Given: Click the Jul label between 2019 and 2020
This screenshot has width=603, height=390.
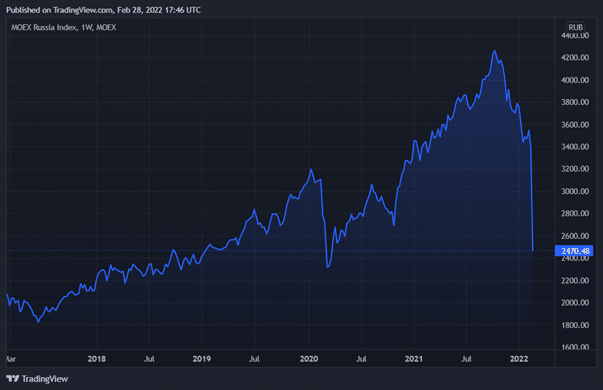Looking at the screenshot, I should tap(254, 359).
